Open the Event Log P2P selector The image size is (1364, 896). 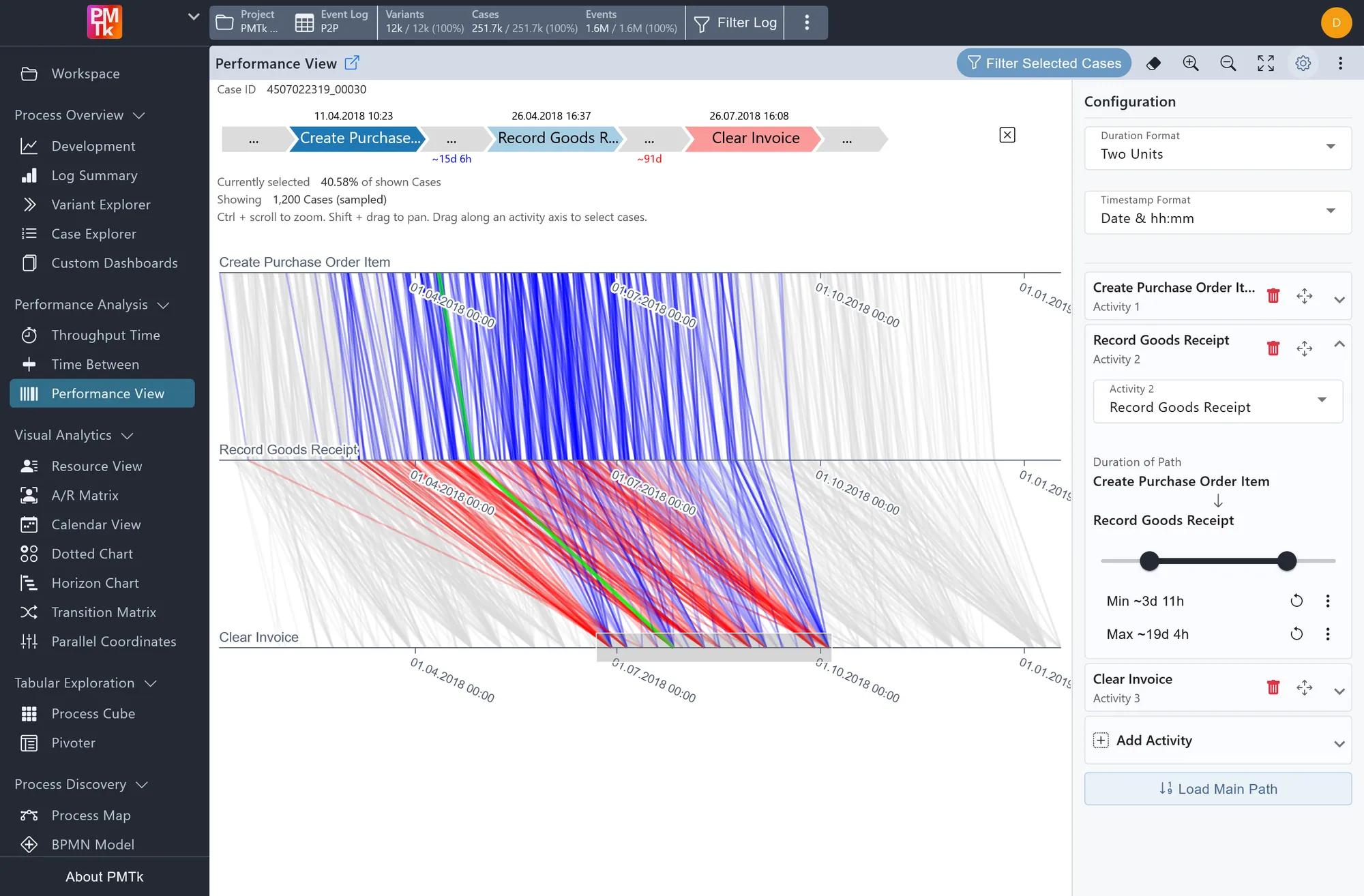(333, 23)
